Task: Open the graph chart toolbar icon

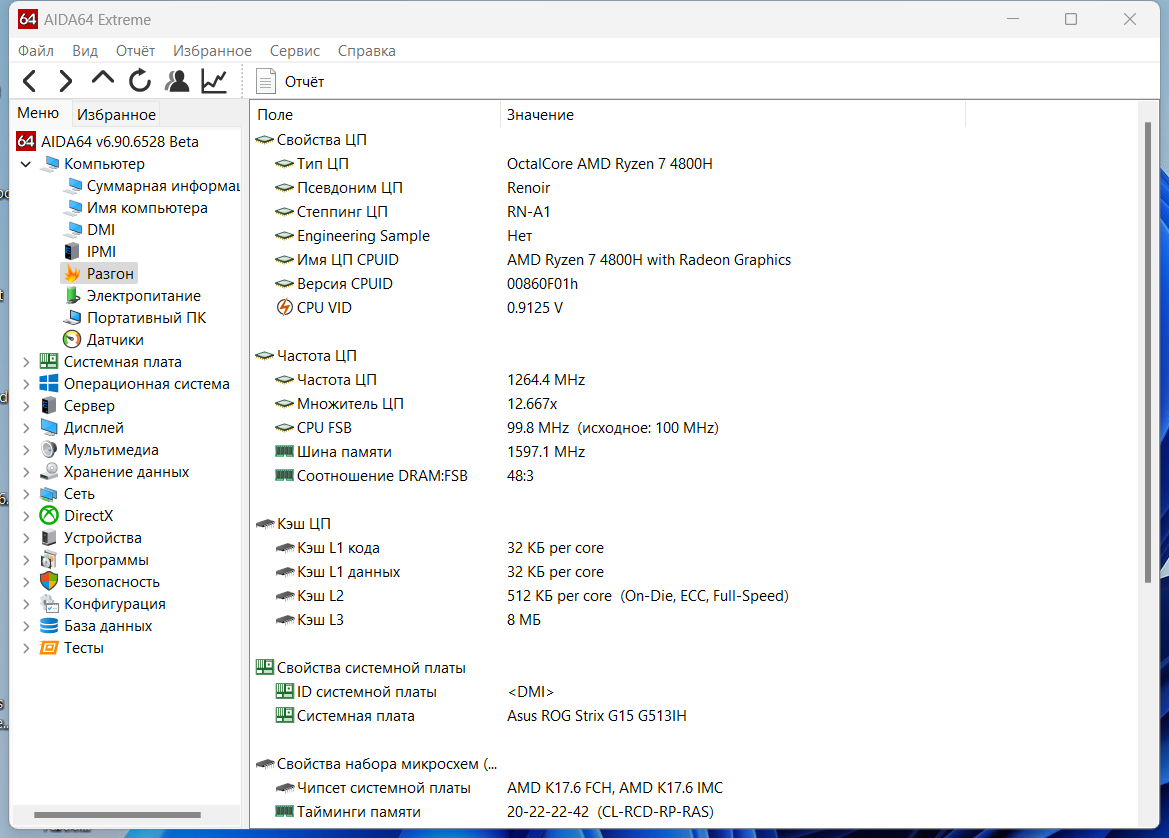Action: tap(215, 81)
